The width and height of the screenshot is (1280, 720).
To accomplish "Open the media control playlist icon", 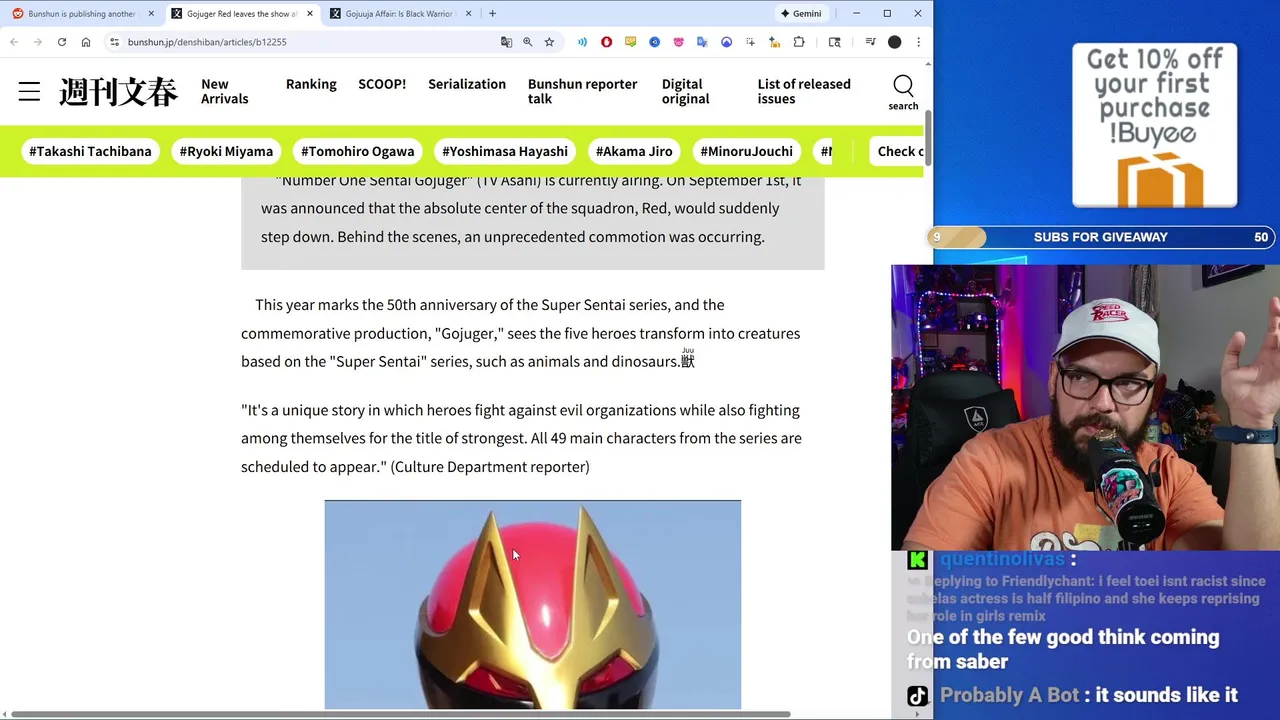I will click(x=870, y=42).
